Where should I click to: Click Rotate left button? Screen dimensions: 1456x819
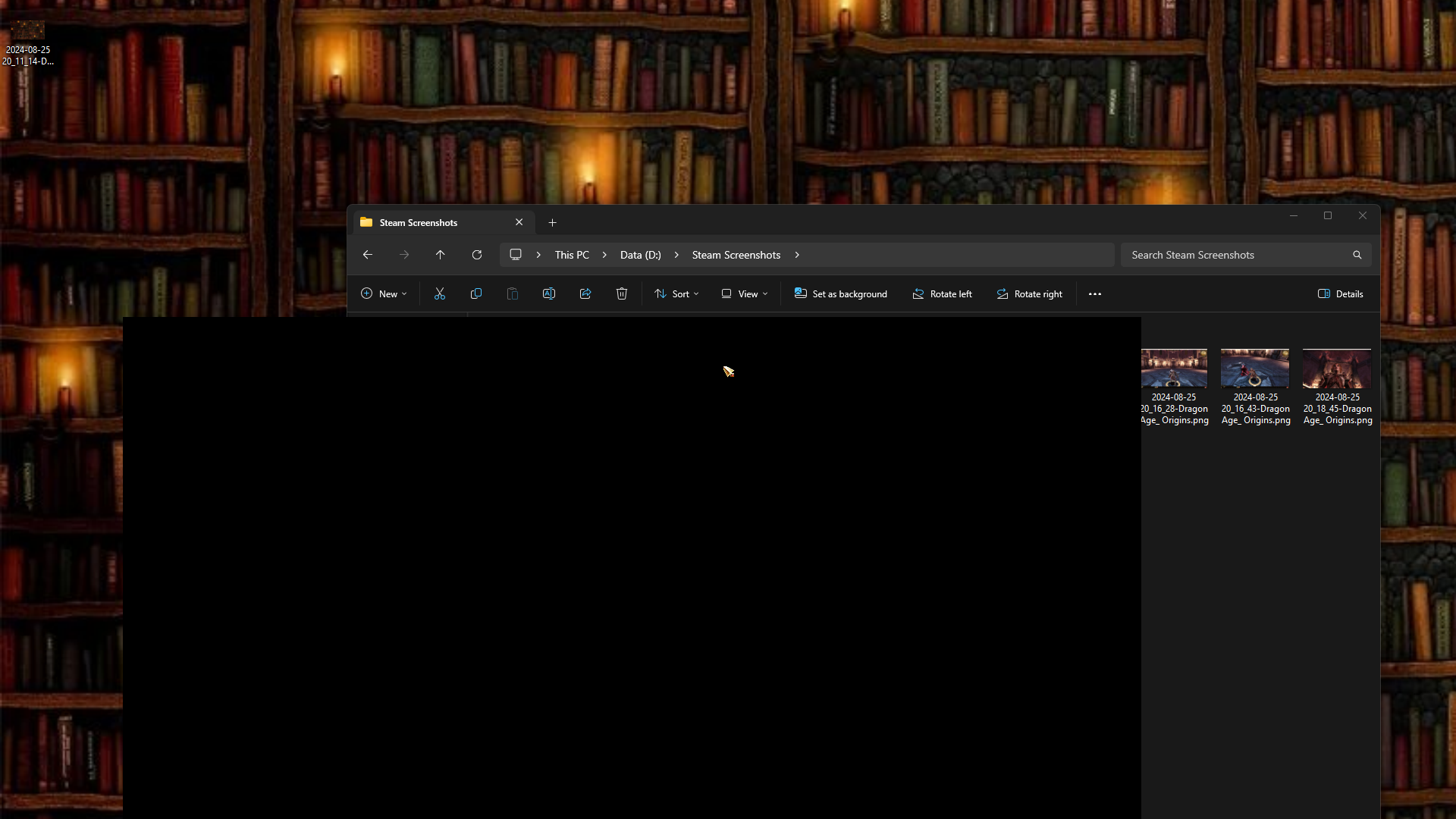pyautogui.click(x=942, y=293)
